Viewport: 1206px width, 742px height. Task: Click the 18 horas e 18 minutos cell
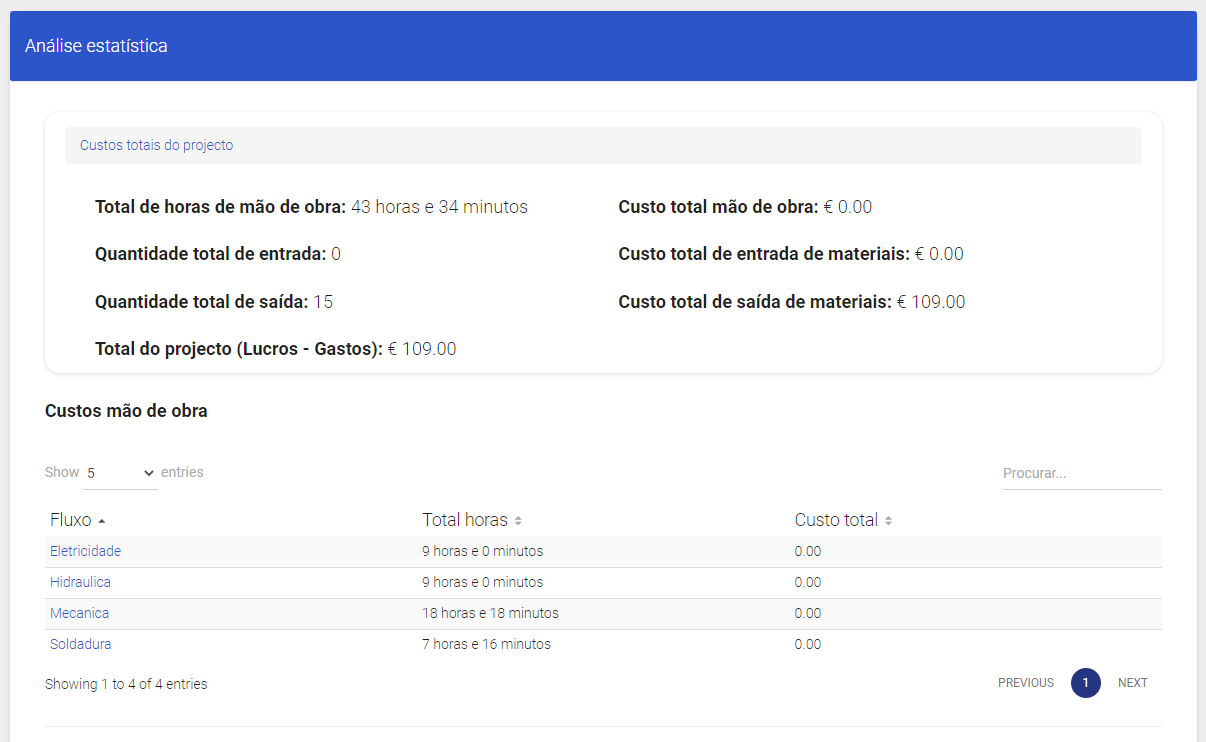pos(490,613)
